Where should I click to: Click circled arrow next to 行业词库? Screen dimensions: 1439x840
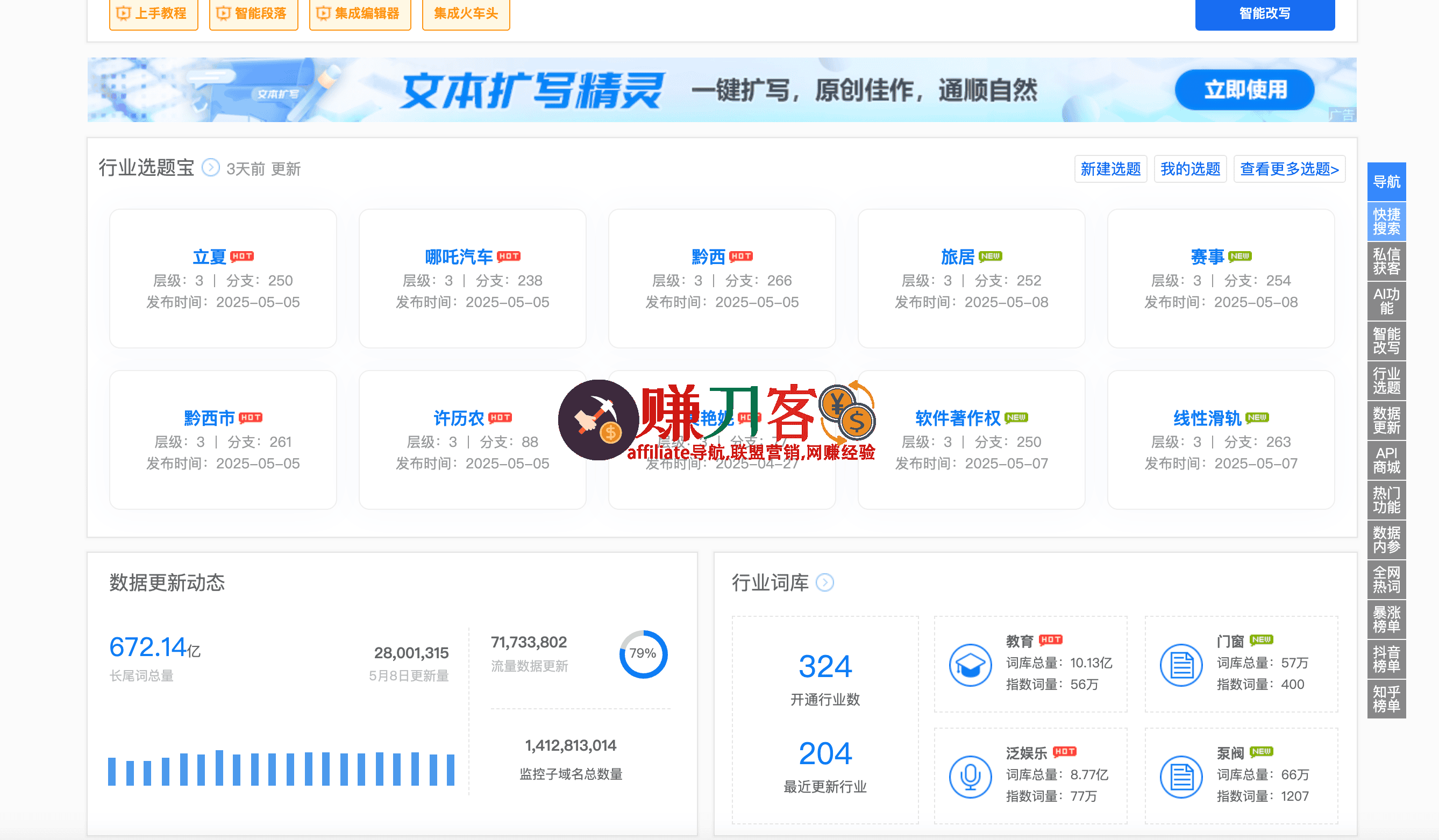(824, 583)
